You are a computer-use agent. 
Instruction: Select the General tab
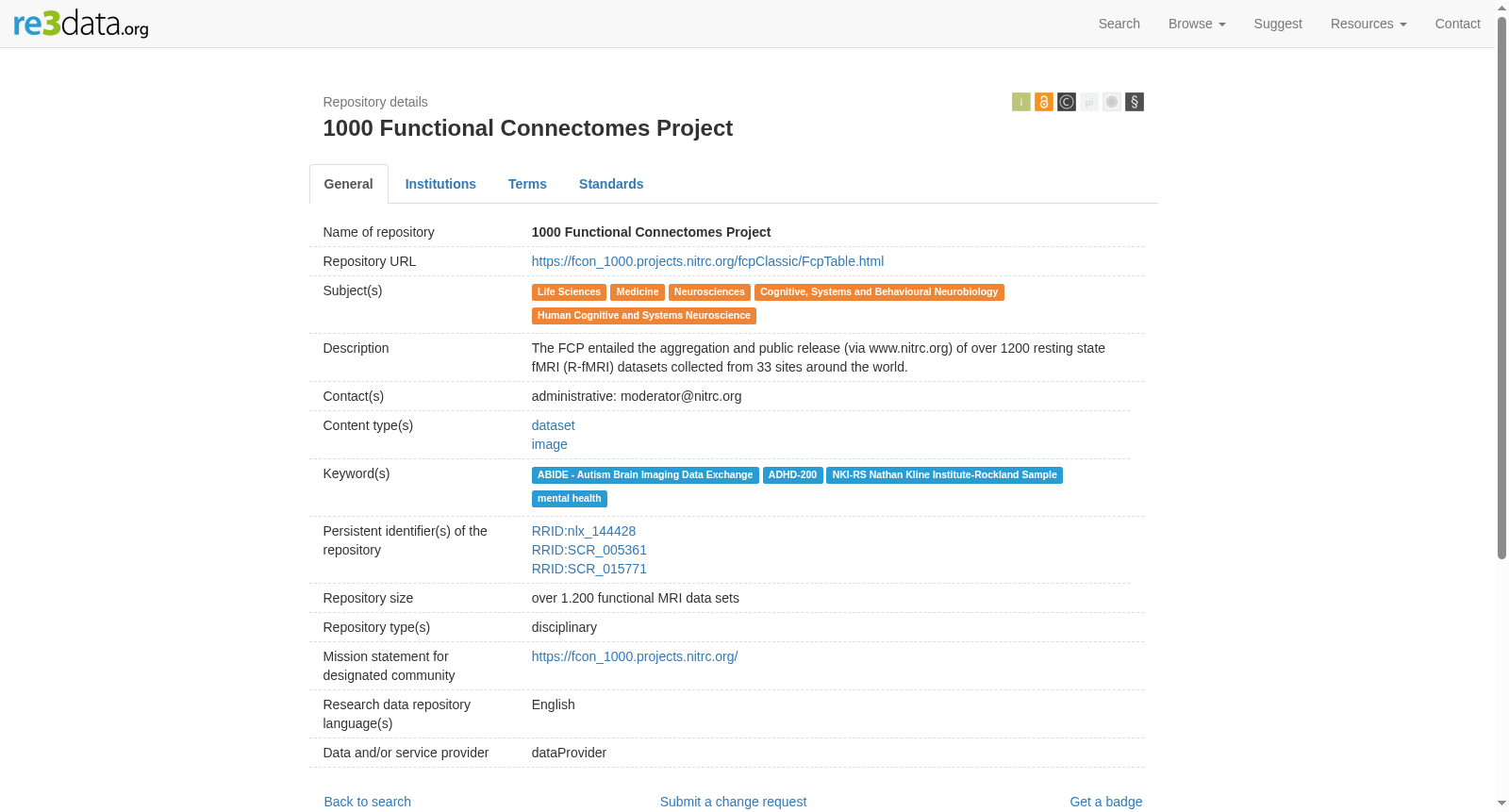349,184
